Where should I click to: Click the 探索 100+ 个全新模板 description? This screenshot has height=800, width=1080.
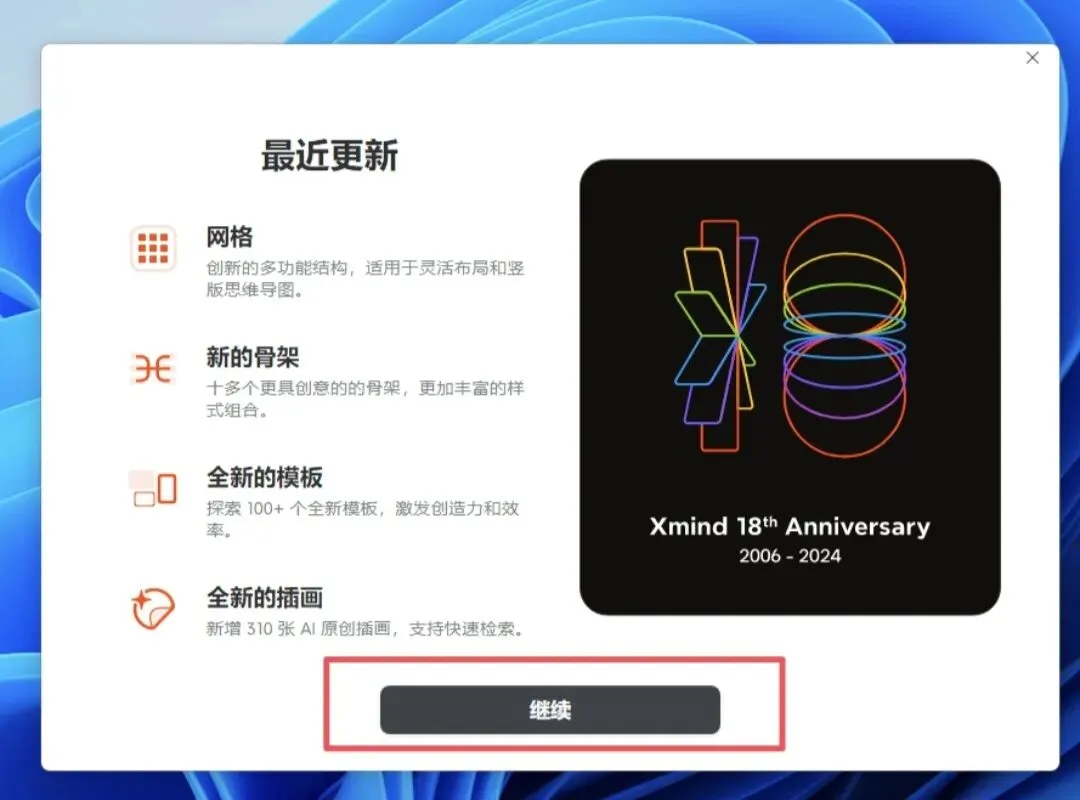pyautogui.click(x=363, y=519)
